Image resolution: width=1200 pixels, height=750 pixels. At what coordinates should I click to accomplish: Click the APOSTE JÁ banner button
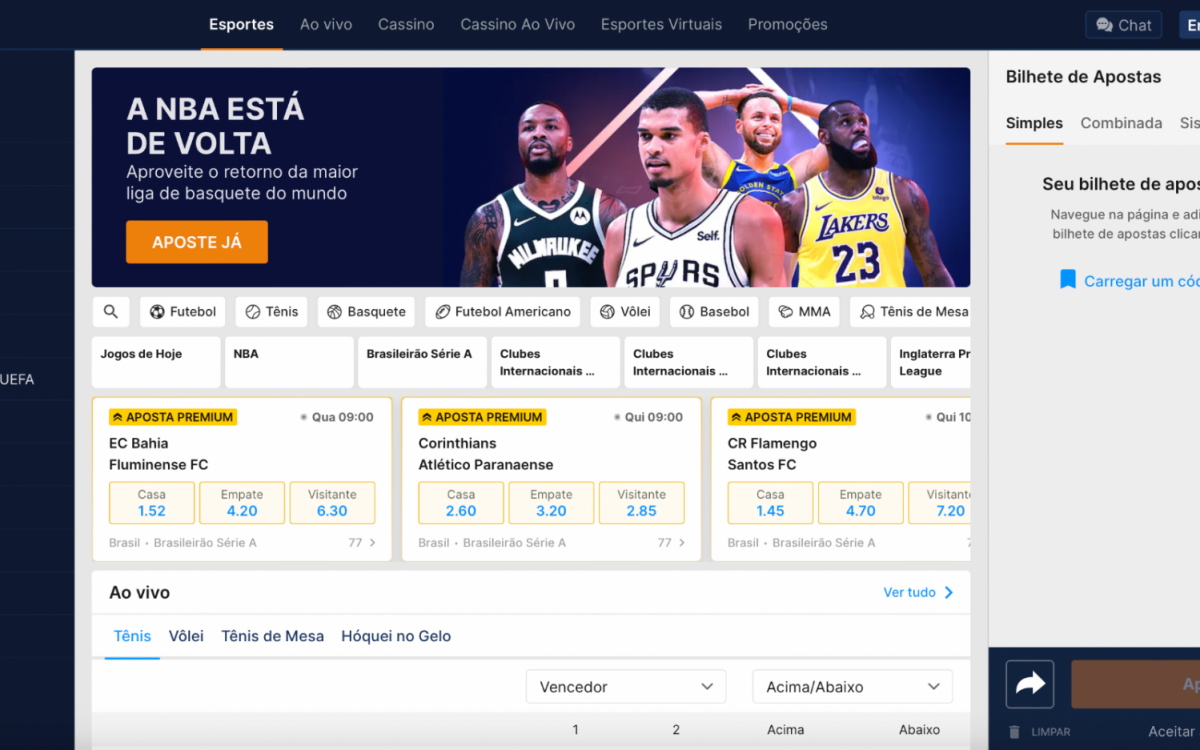click(196, 241)
